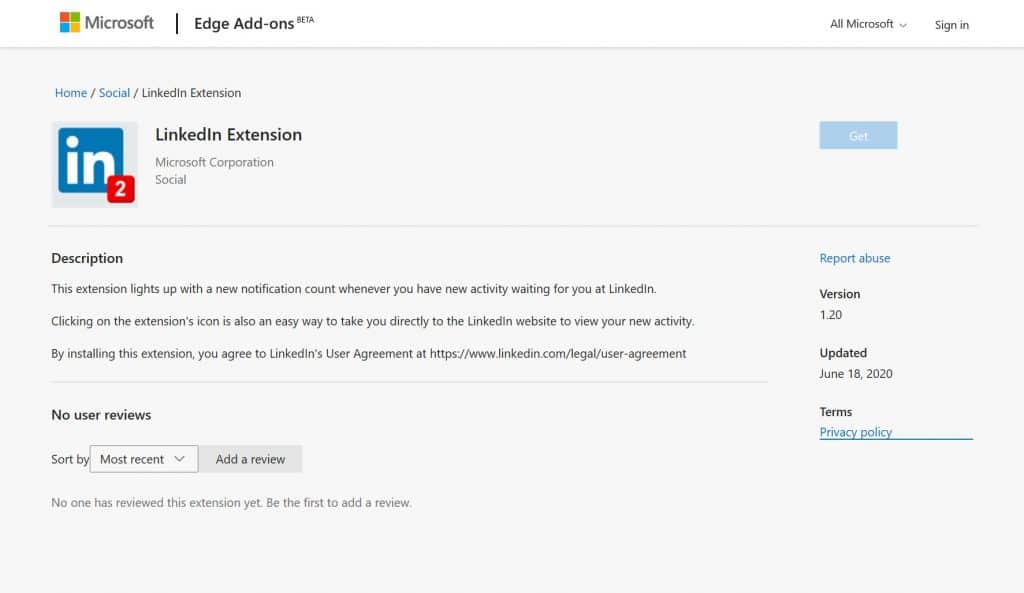Click the red notification badge showing 2

[x=120, y=189]
